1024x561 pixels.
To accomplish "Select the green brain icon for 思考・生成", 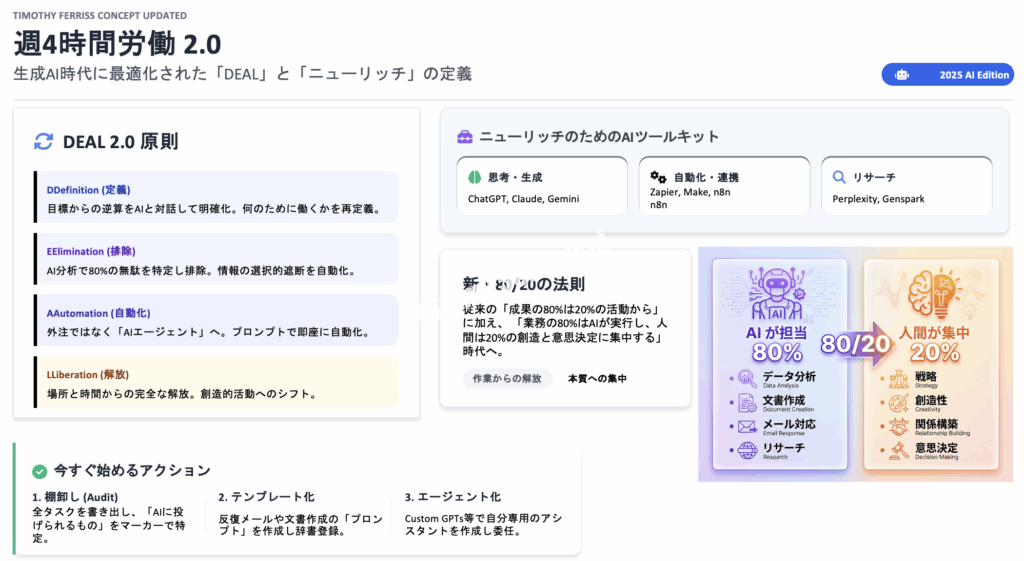I will [x=475, y=177].
